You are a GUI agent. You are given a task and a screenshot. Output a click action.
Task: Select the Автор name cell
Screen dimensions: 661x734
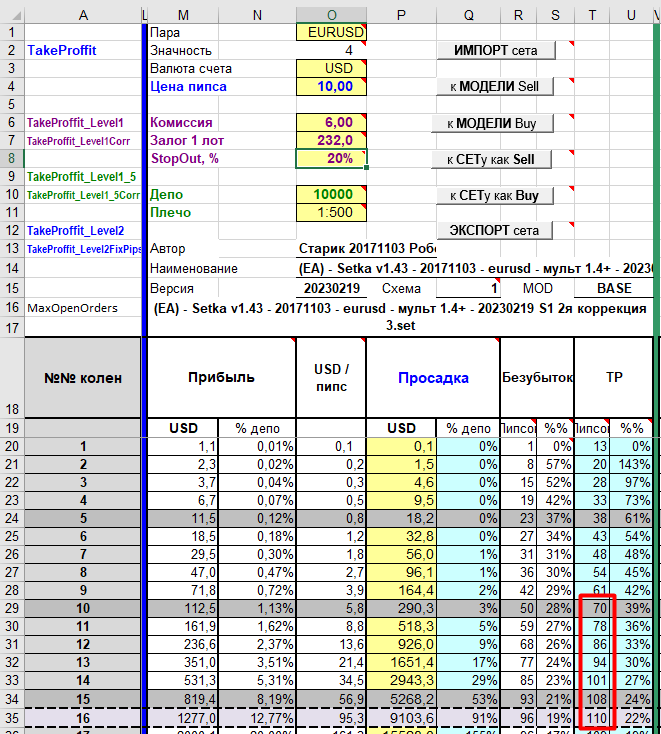pos(367,249)
